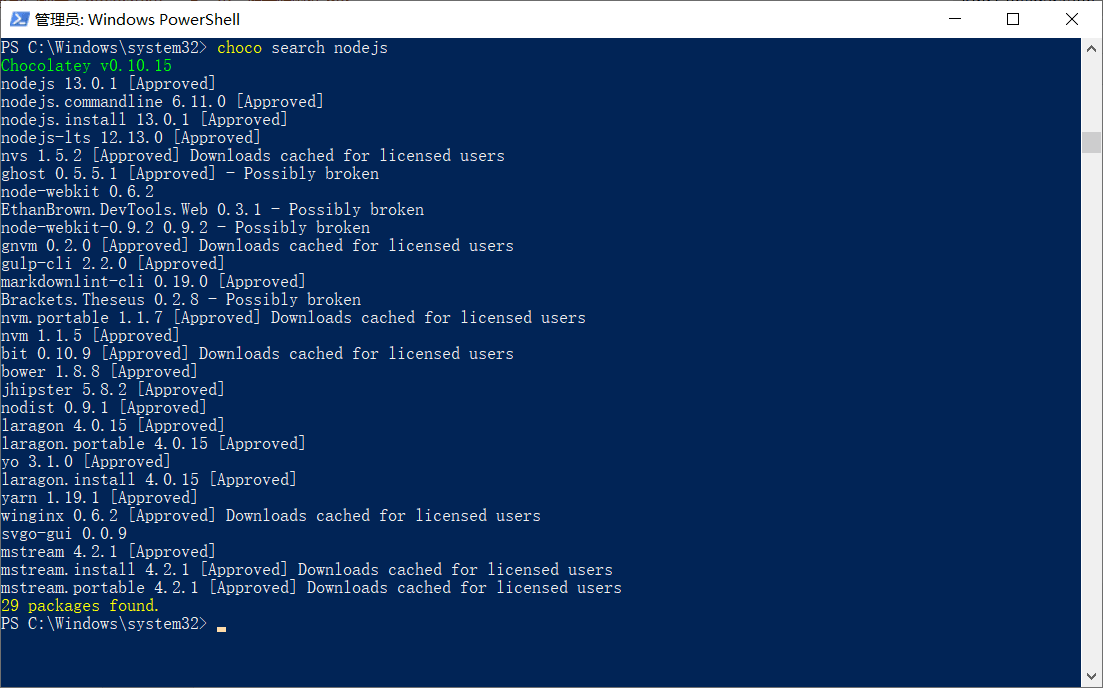Screen dimensions: 1103x688
Task: Click the 'yarn 1.19.1 [Approved]' line
Action: (99, 498)
